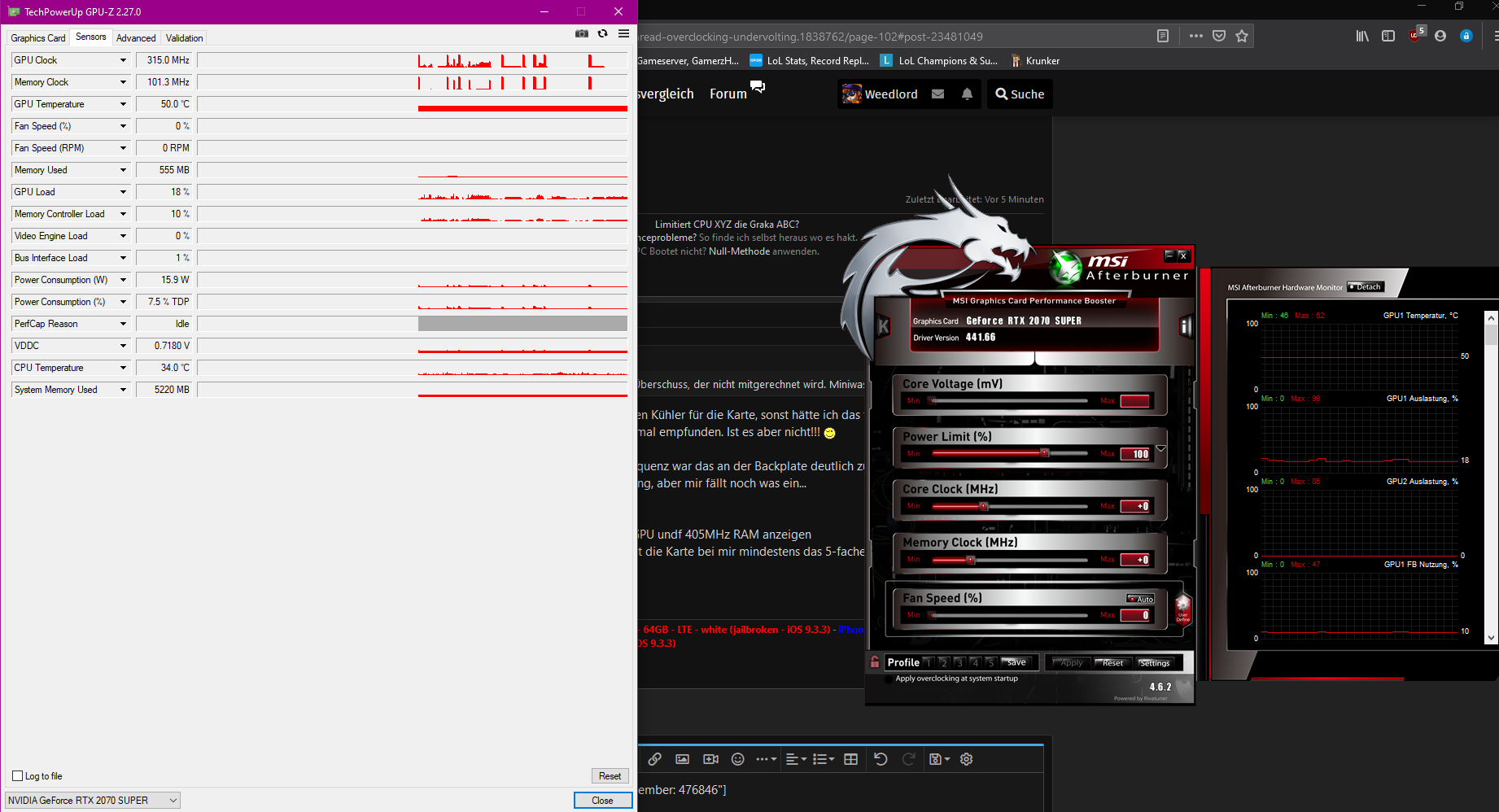Open GPU Temperature sensor dropdown

pos(124,104)
